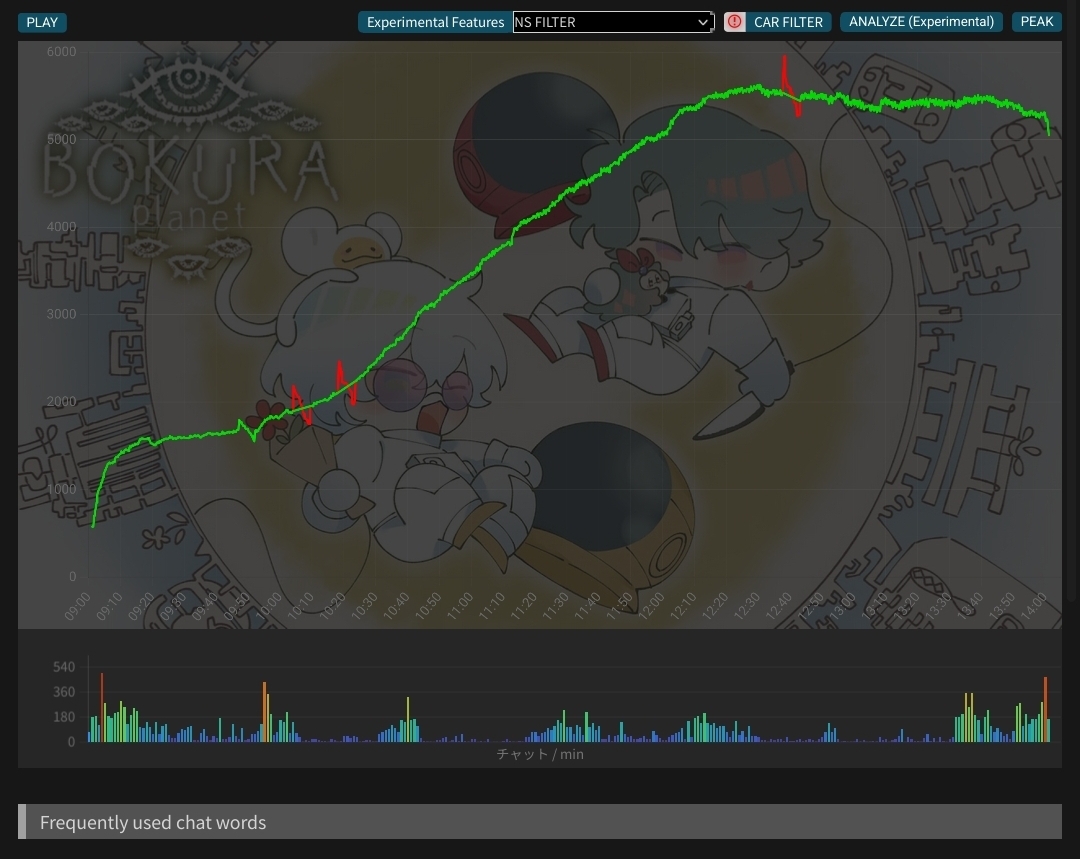Click the 540 chat axis label

click(63, 667)
